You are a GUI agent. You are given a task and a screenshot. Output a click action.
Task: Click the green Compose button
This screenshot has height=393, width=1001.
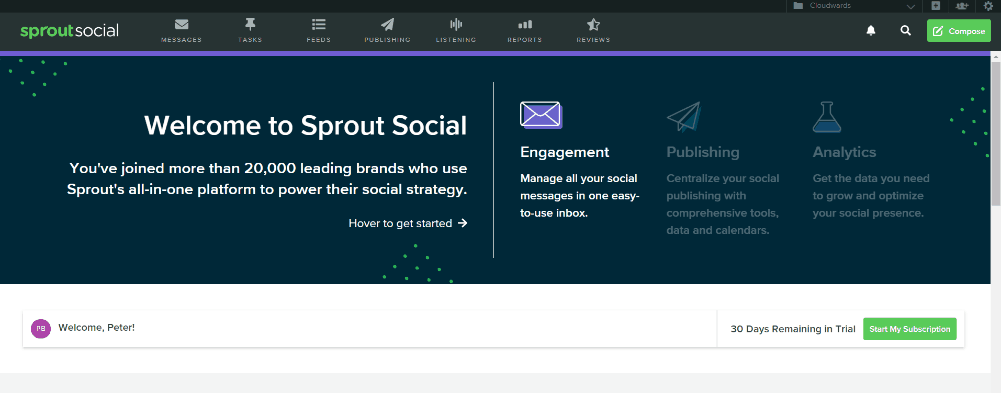click(959, 31)
